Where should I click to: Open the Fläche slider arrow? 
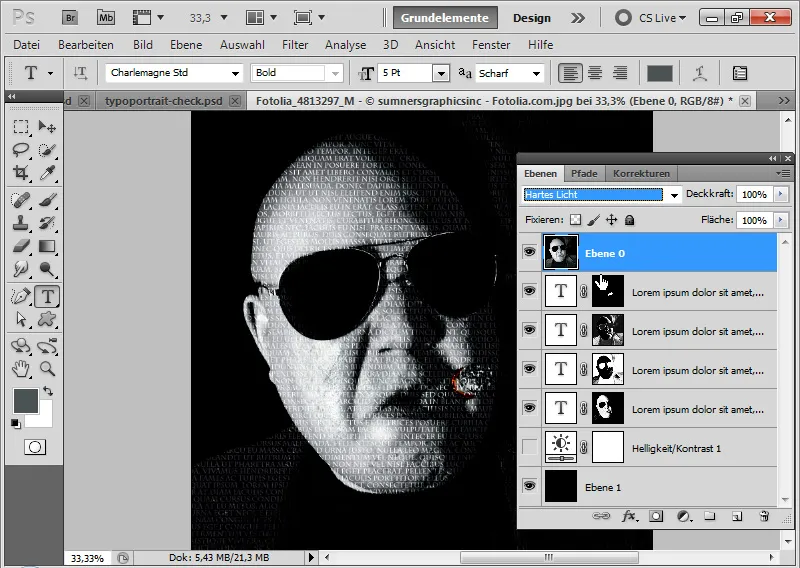coord(780,220)
